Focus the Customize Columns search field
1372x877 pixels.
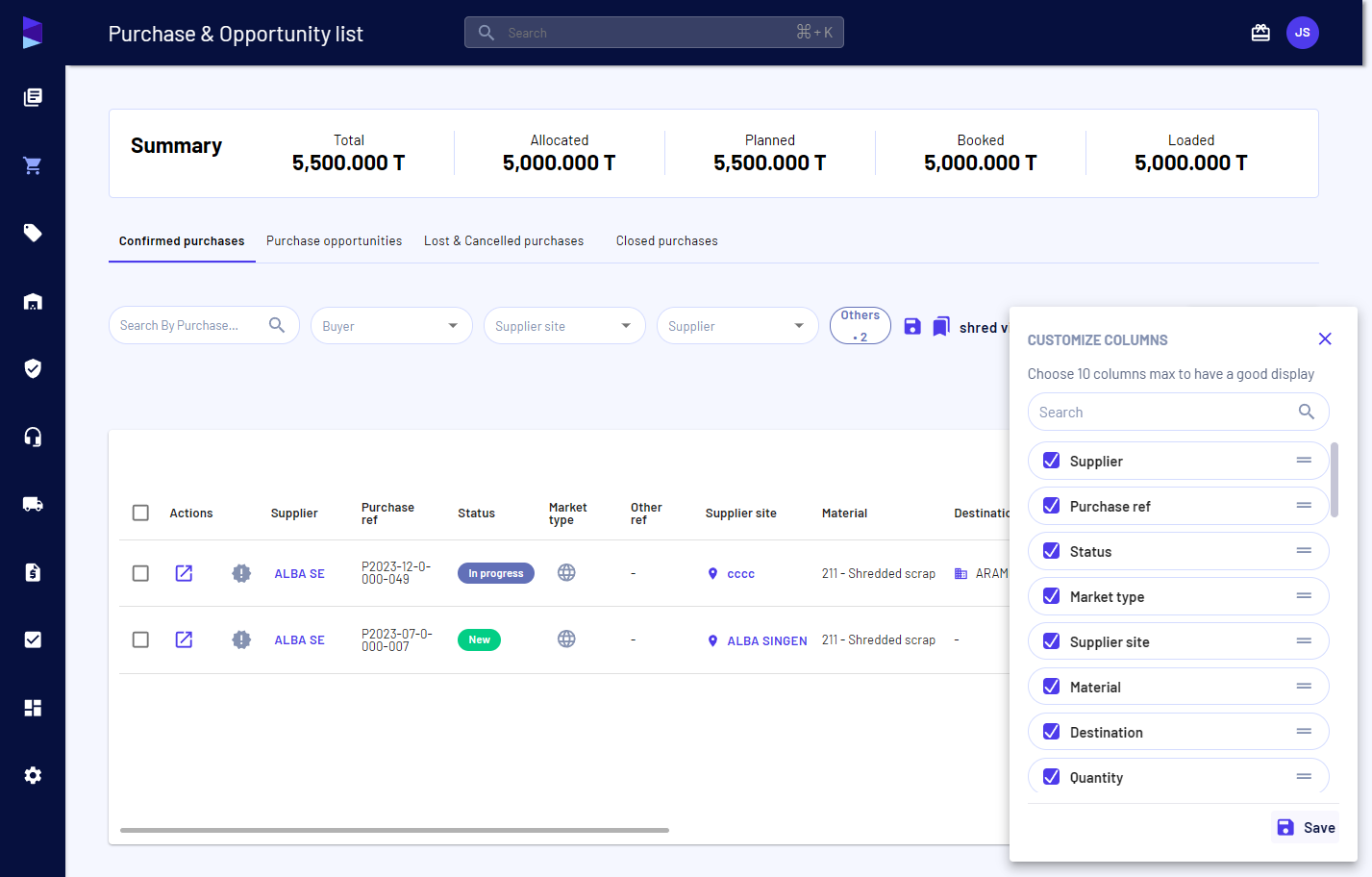[1178, 412]
